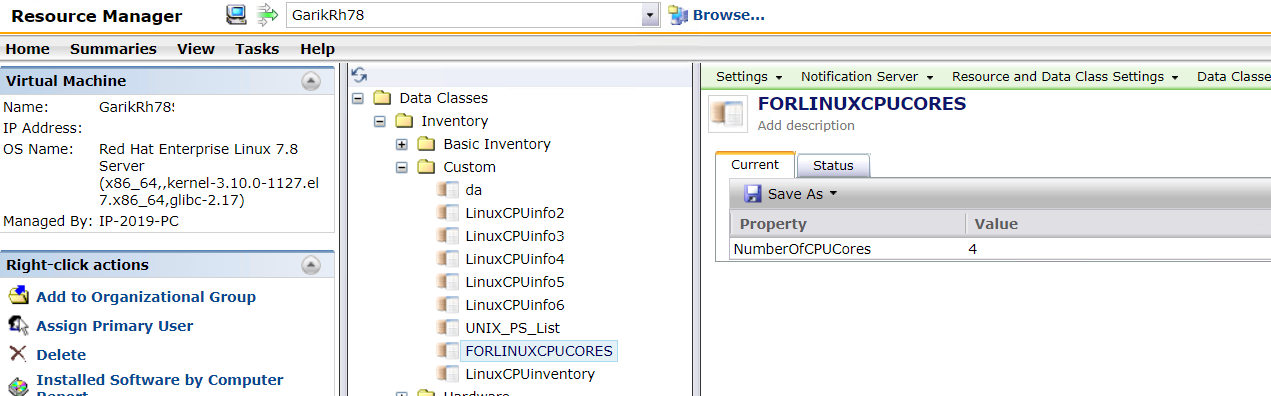
Task: Open the Settings dropdown menu
Action: click(749, 77)
